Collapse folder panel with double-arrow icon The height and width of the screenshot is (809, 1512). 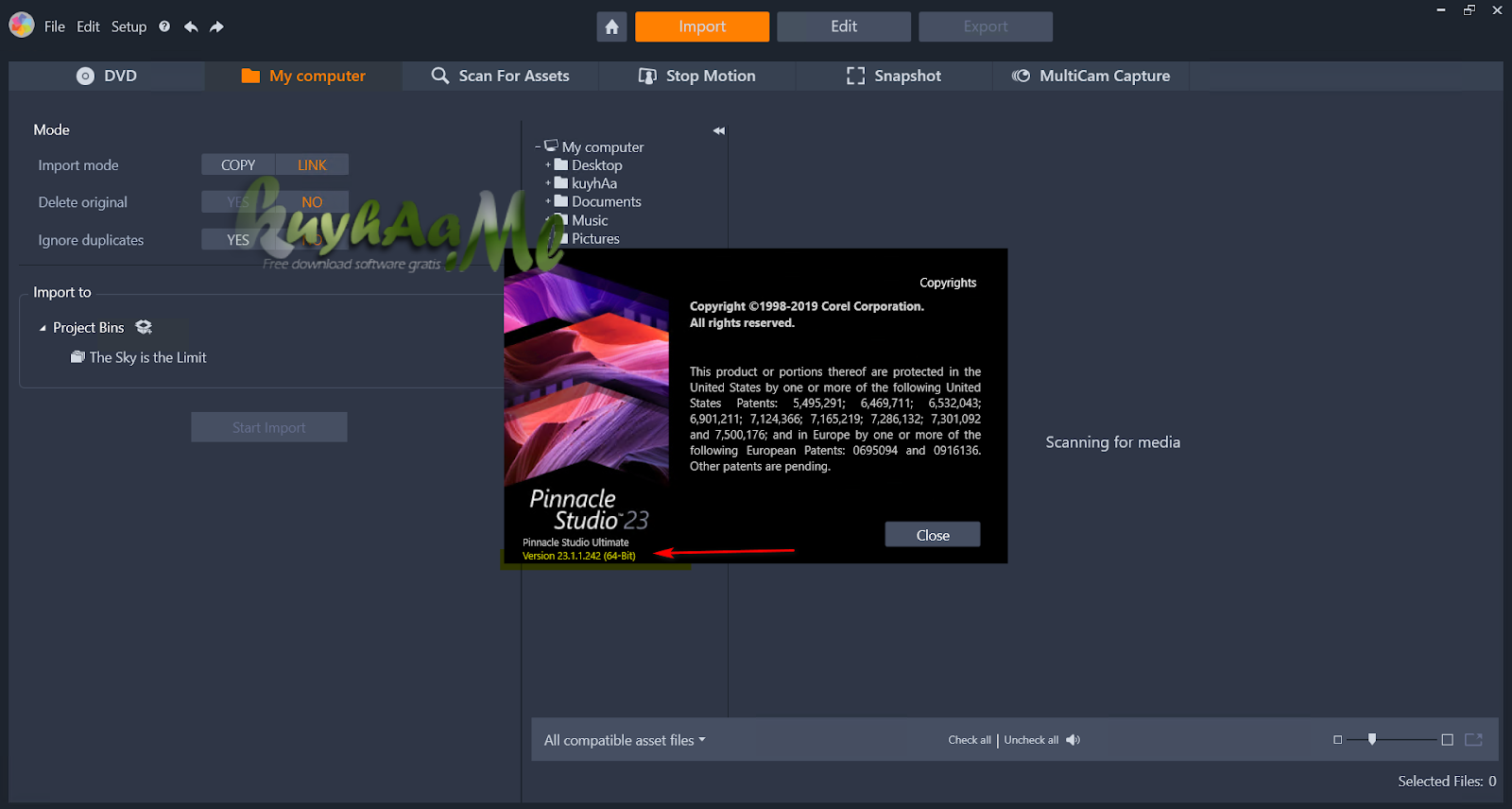click(x=719, y=130)
